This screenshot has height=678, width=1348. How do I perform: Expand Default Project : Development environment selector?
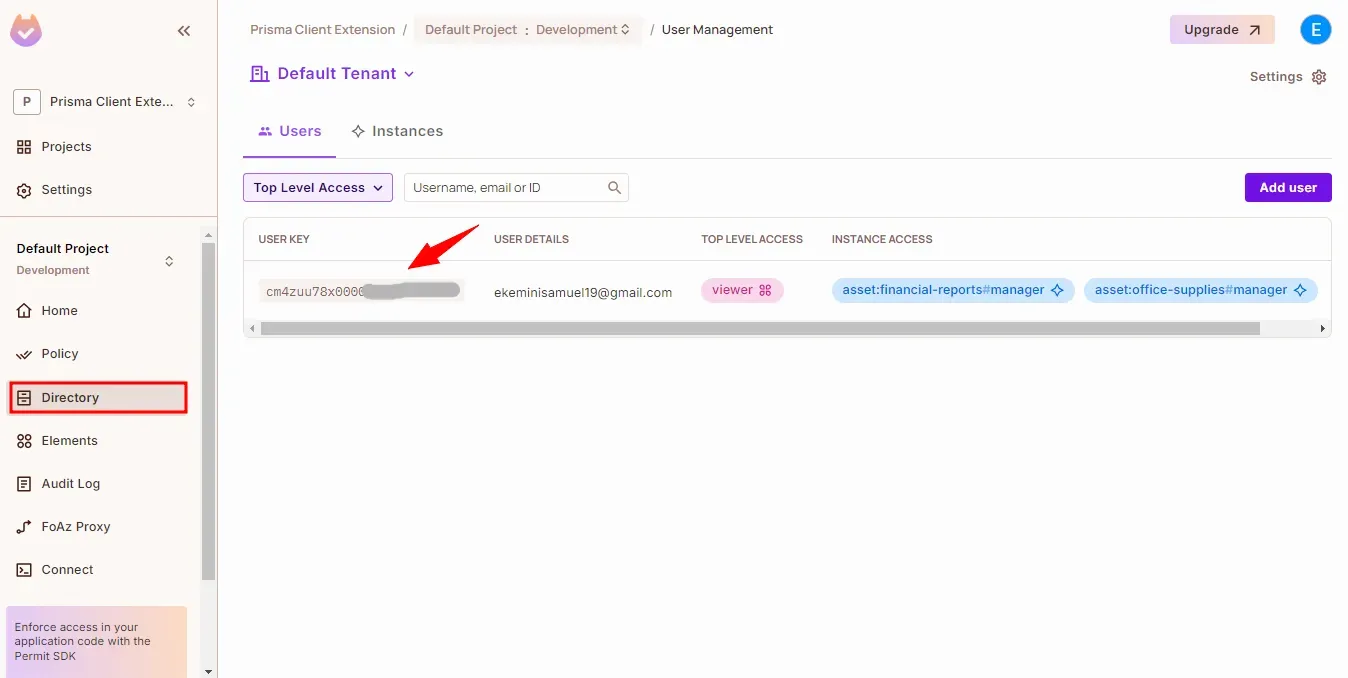(x=527, y=30)
